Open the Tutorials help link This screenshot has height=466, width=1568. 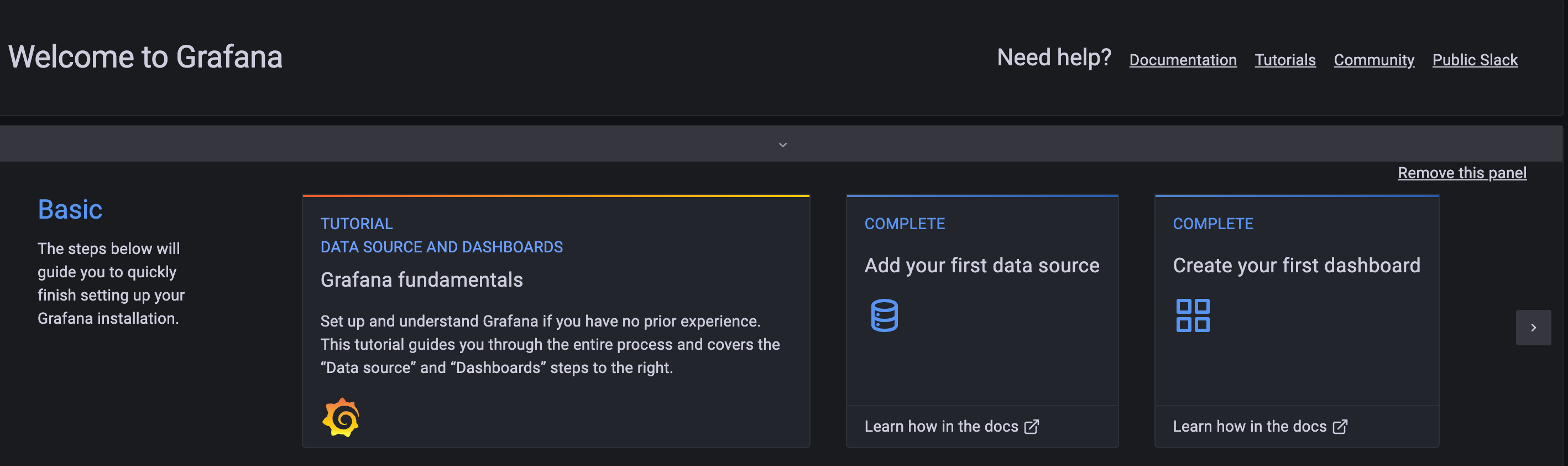click(x=1284, y=60)
